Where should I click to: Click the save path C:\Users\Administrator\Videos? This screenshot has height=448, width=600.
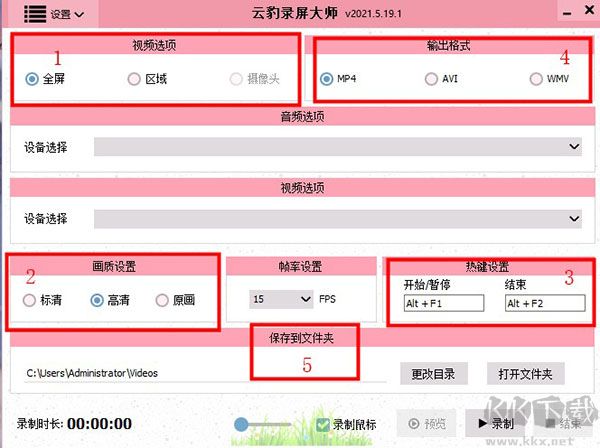pyautogui.click(x=92, y=373)
